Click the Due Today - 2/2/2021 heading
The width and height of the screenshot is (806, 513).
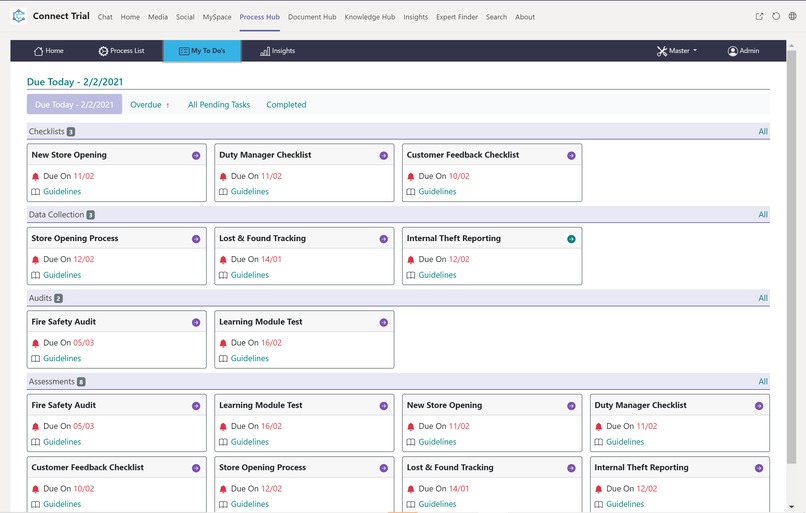(x=75, y=82)
